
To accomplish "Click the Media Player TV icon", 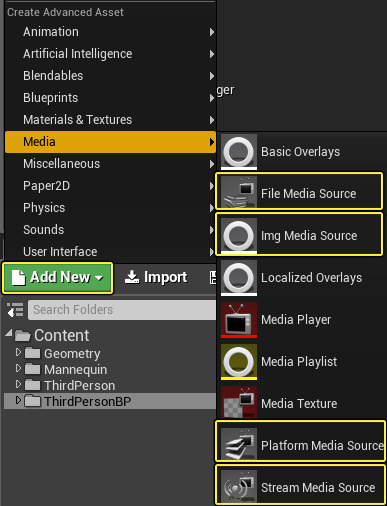I will (239, 320).
